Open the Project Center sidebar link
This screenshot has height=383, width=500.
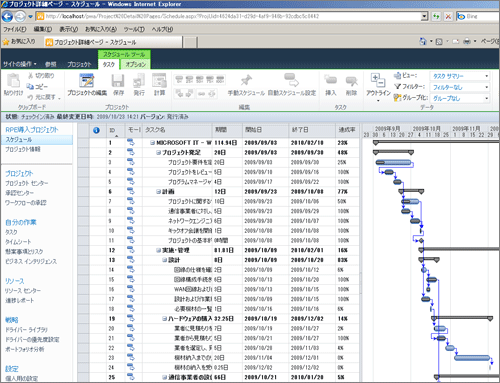point(27,183)
